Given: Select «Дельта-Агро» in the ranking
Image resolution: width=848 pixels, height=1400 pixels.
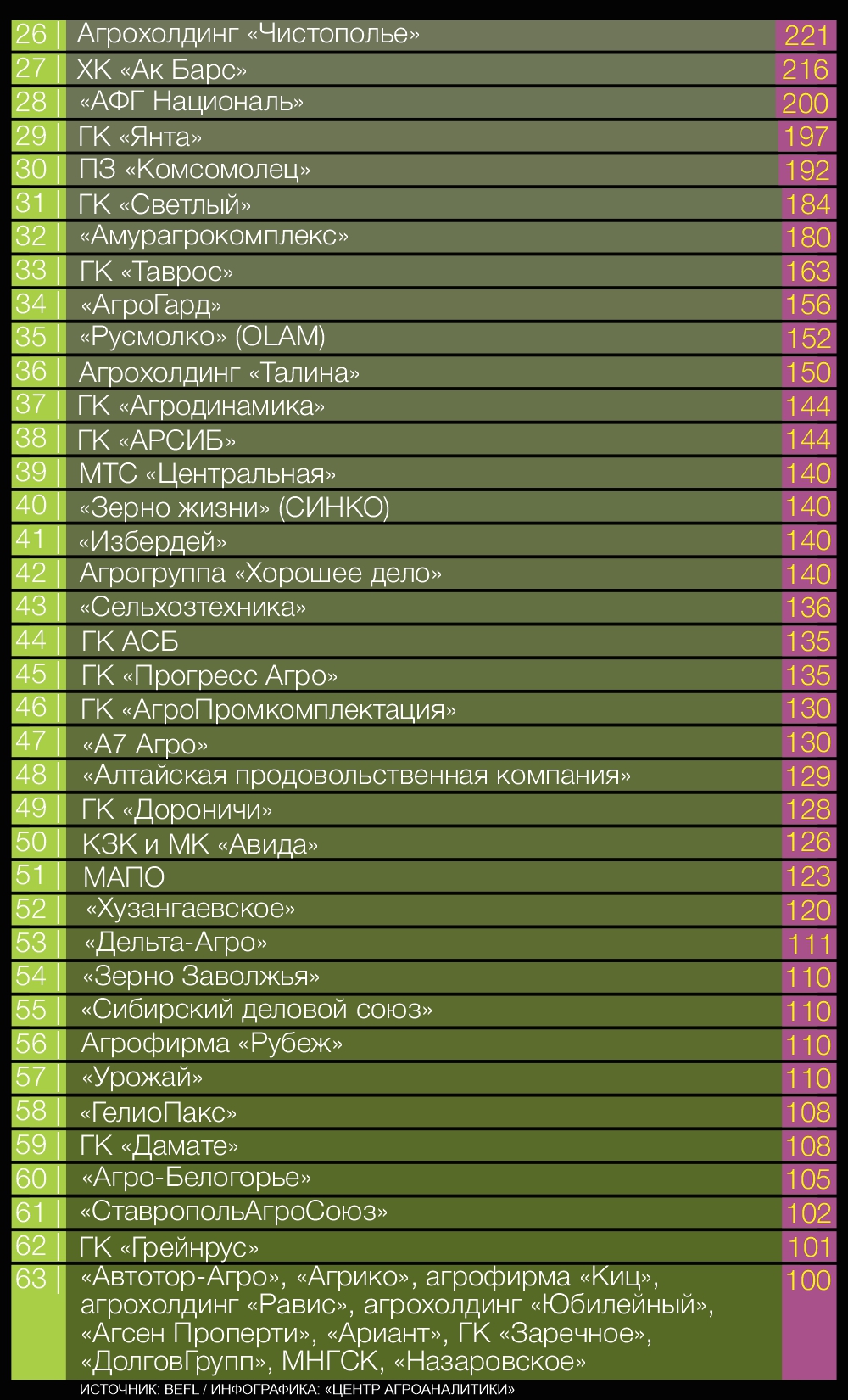Looking at the screenshot, I should coord(176,943).
